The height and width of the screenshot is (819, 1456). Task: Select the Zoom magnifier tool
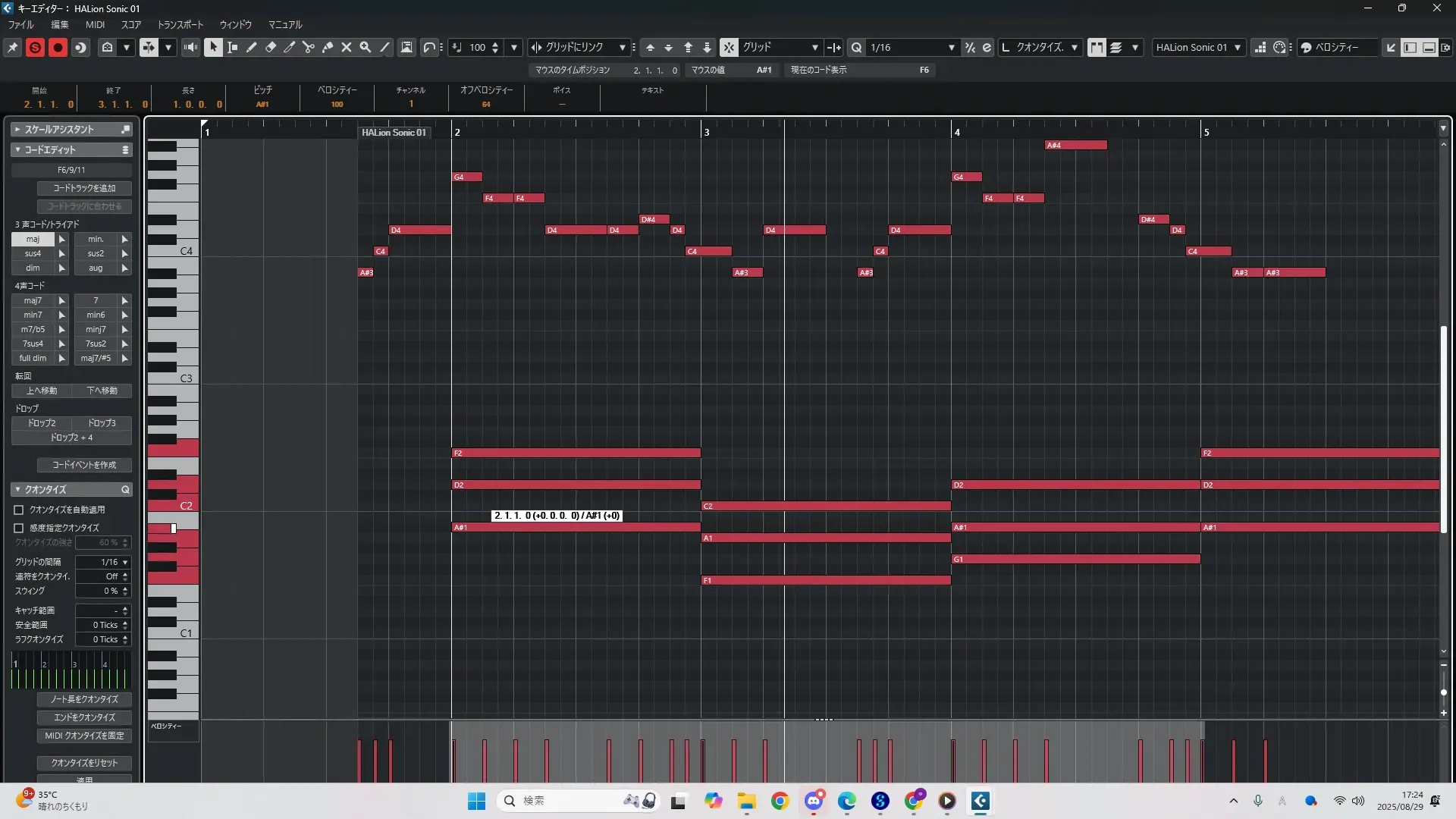click(x=366, y=47)
